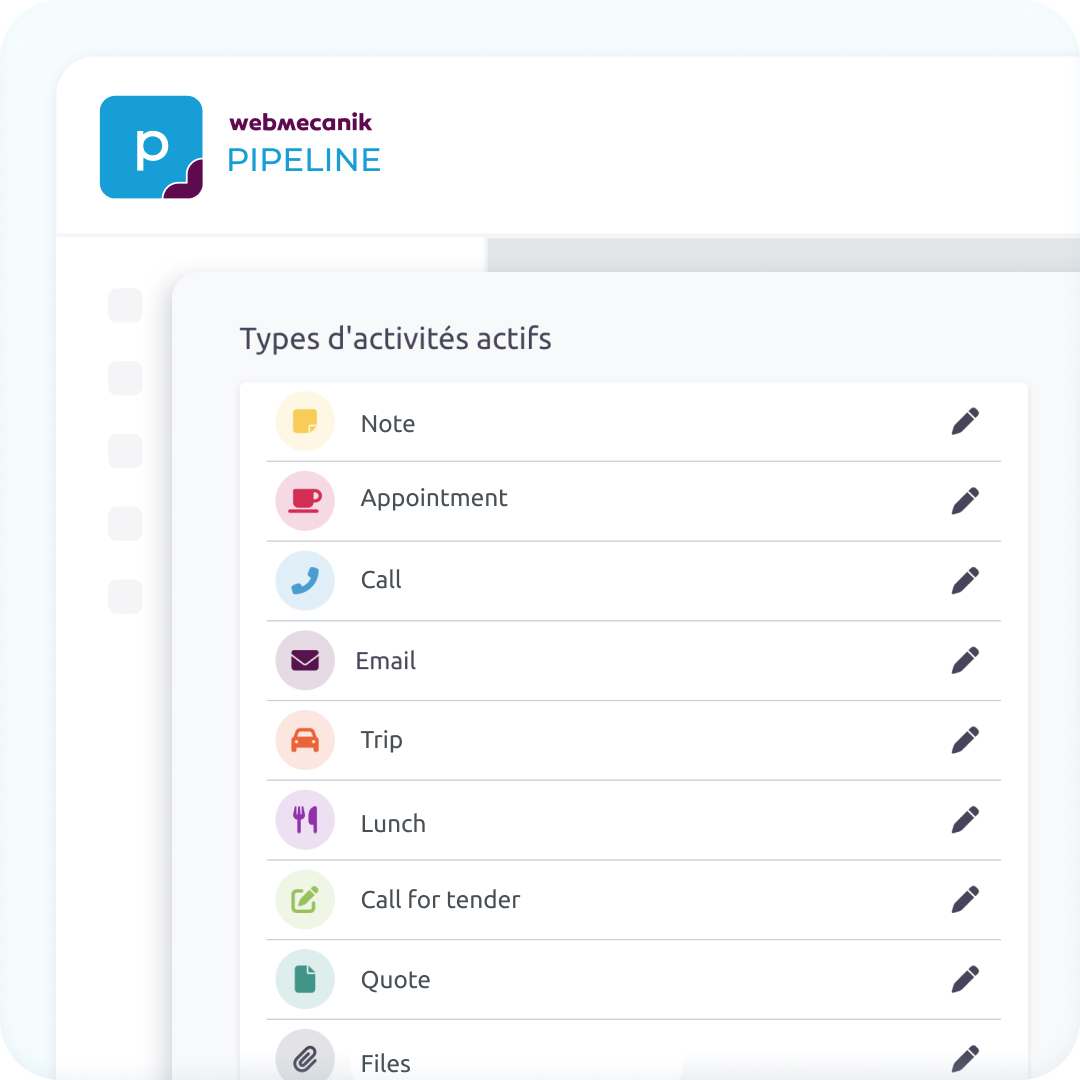
Task: Click the Quote document icon
Action: point(305,979)
